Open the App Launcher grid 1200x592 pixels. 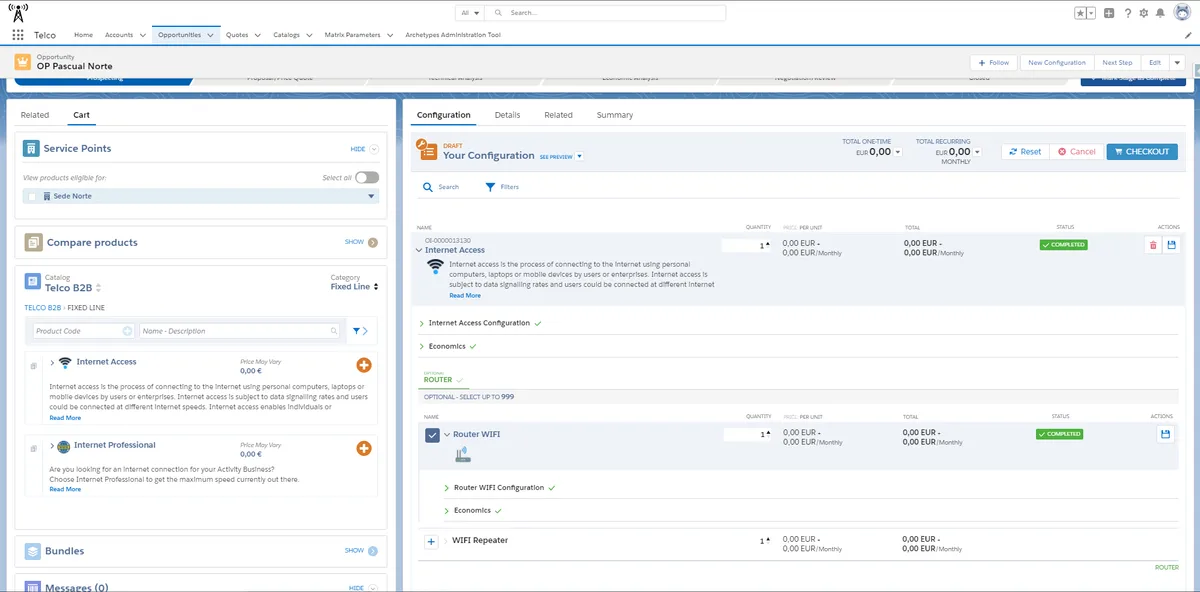18,35
